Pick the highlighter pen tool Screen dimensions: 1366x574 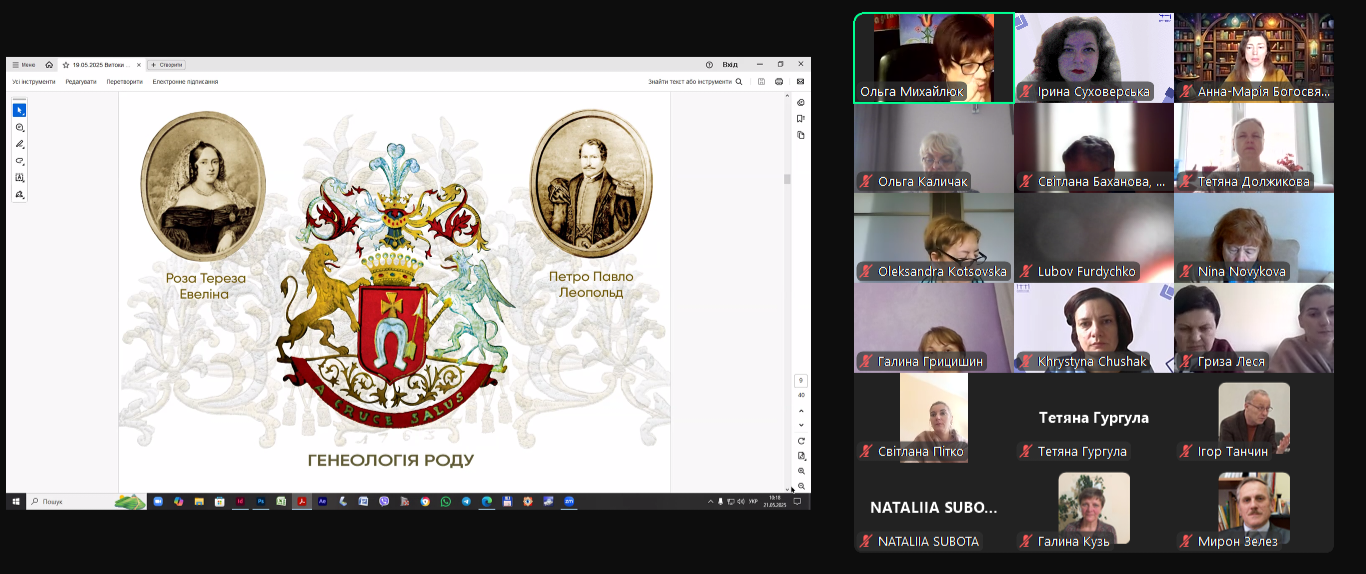click(19, 144)
